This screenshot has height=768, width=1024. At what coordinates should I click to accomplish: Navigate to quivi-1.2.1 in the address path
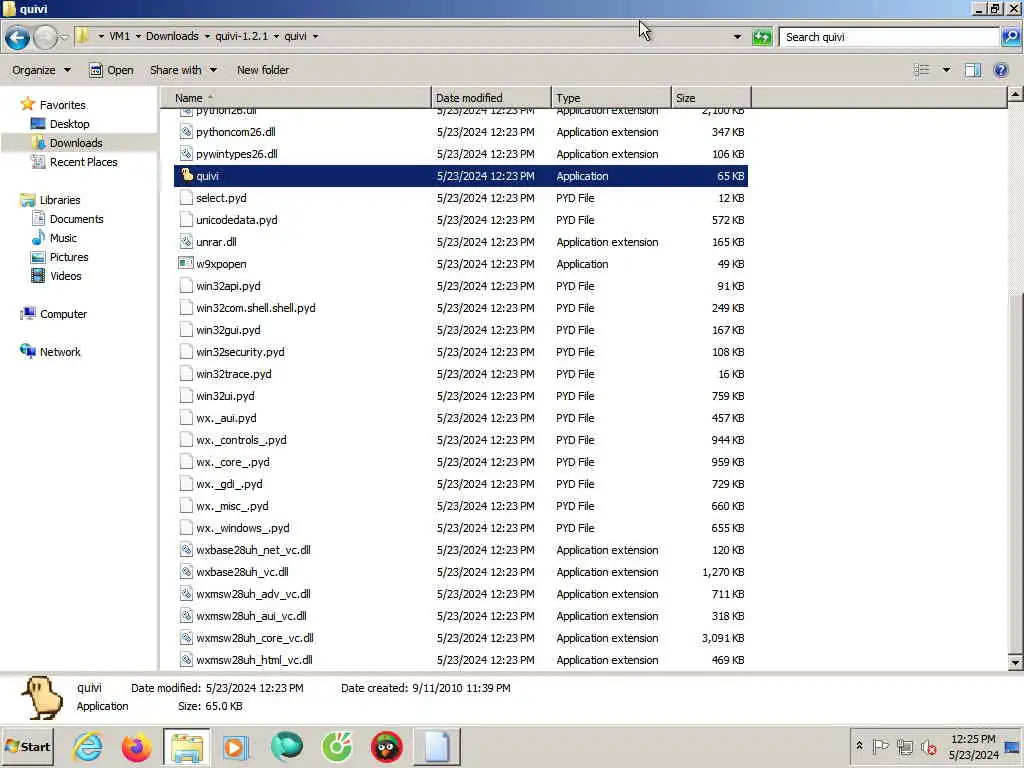242,37
